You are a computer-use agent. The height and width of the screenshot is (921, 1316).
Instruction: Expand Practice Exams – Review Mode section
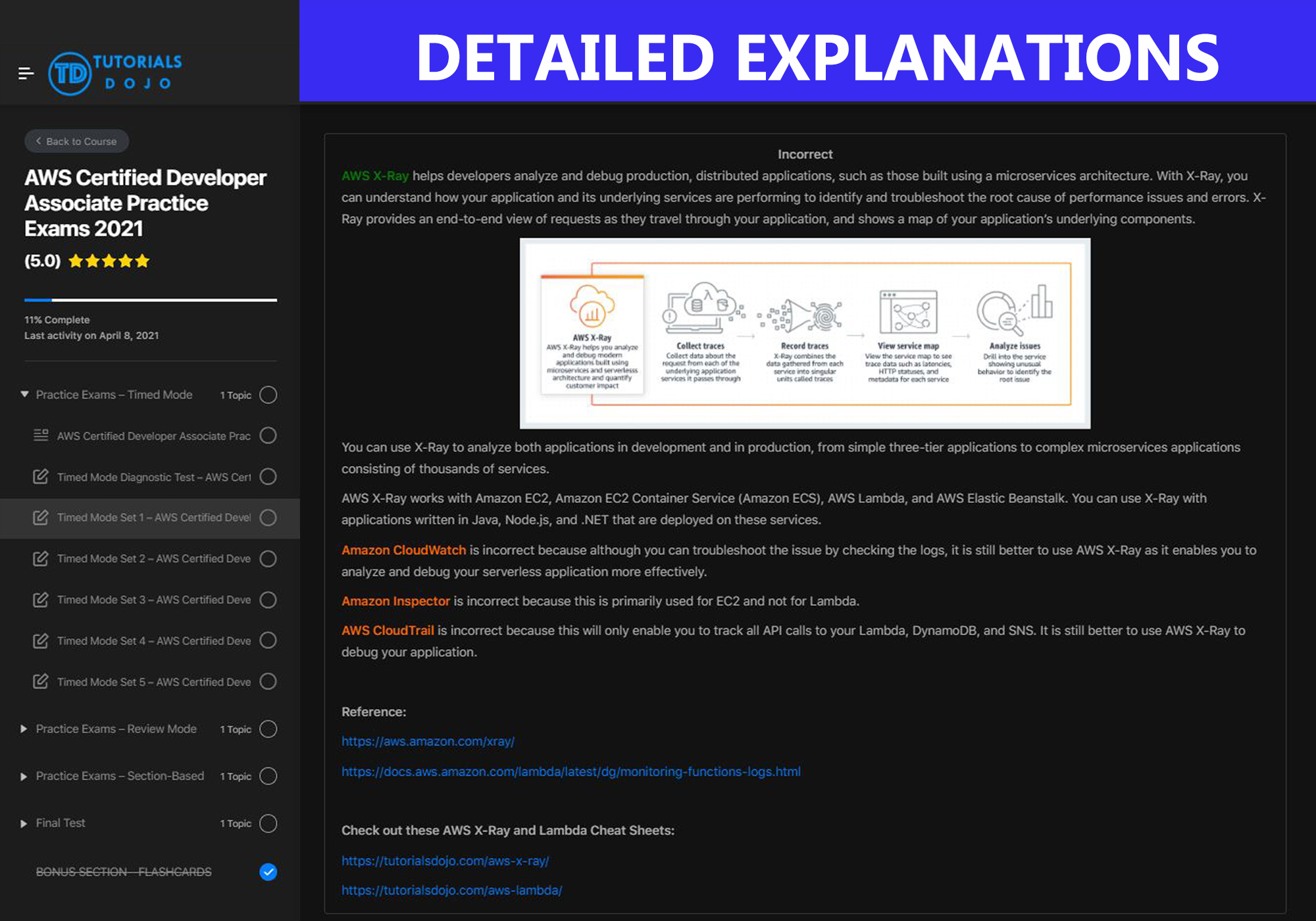[x=24, y=729]
